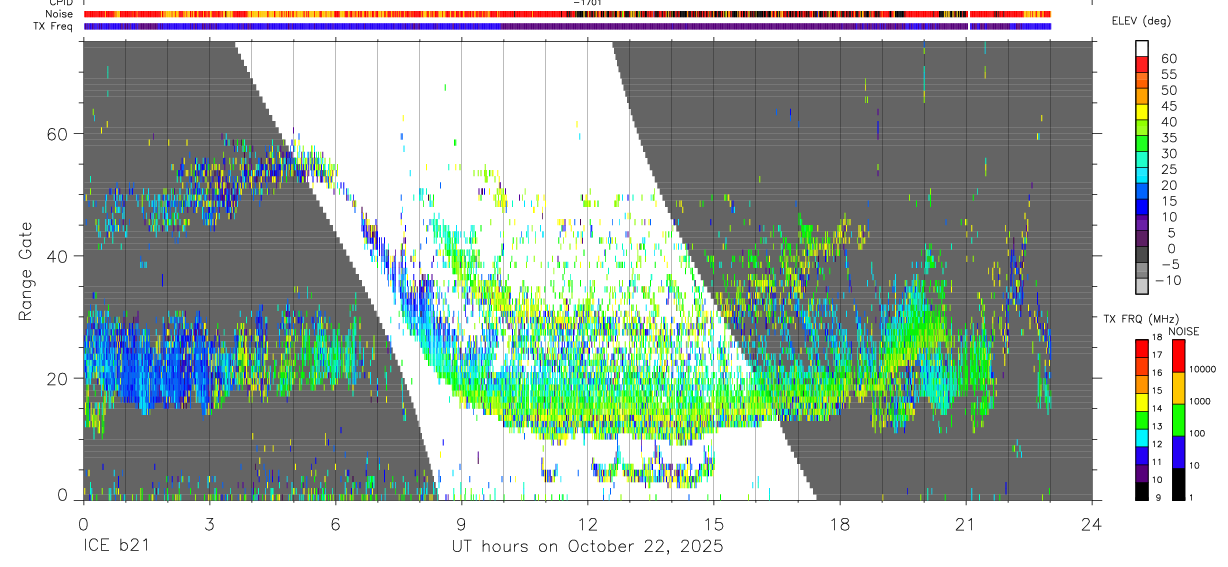Click the '-5' value on the ELEV scale

click(1170, 264)
